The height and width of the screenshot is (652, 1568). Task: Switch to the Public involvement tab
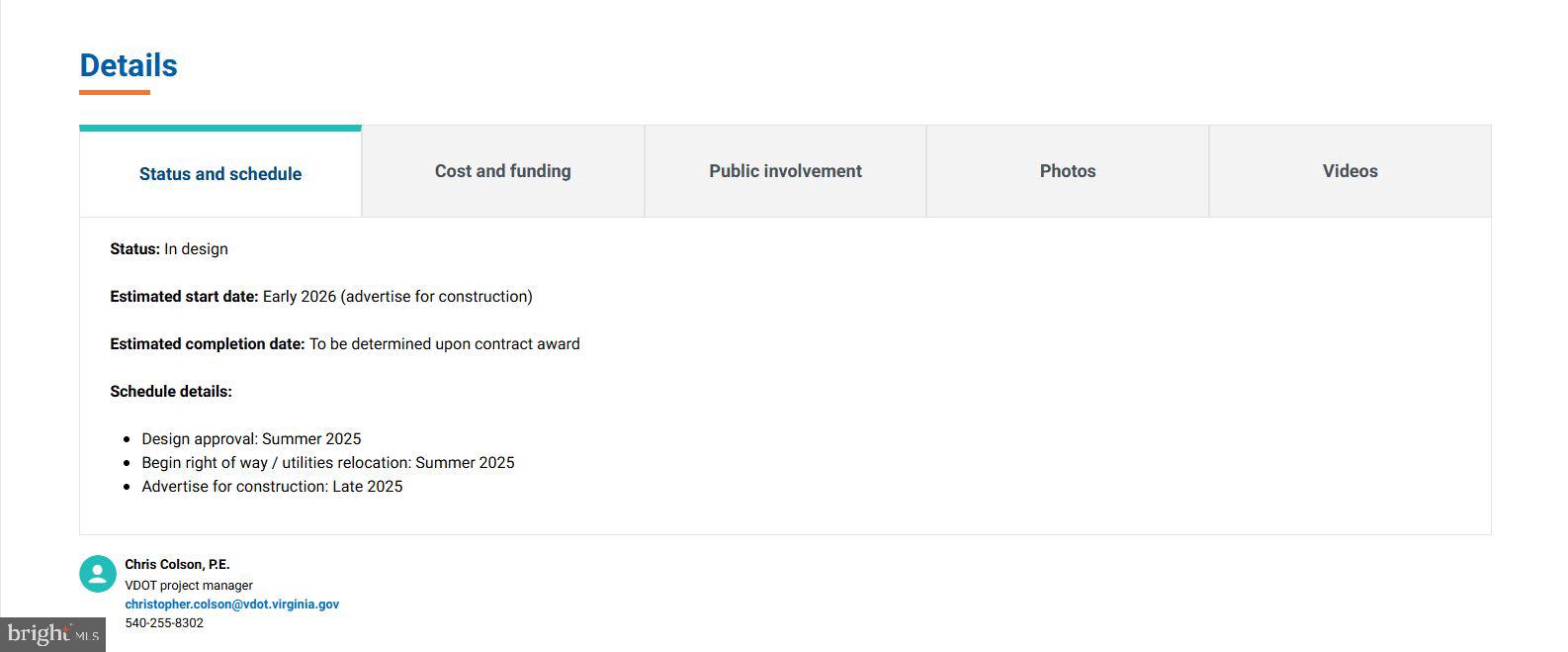[785, 171]
